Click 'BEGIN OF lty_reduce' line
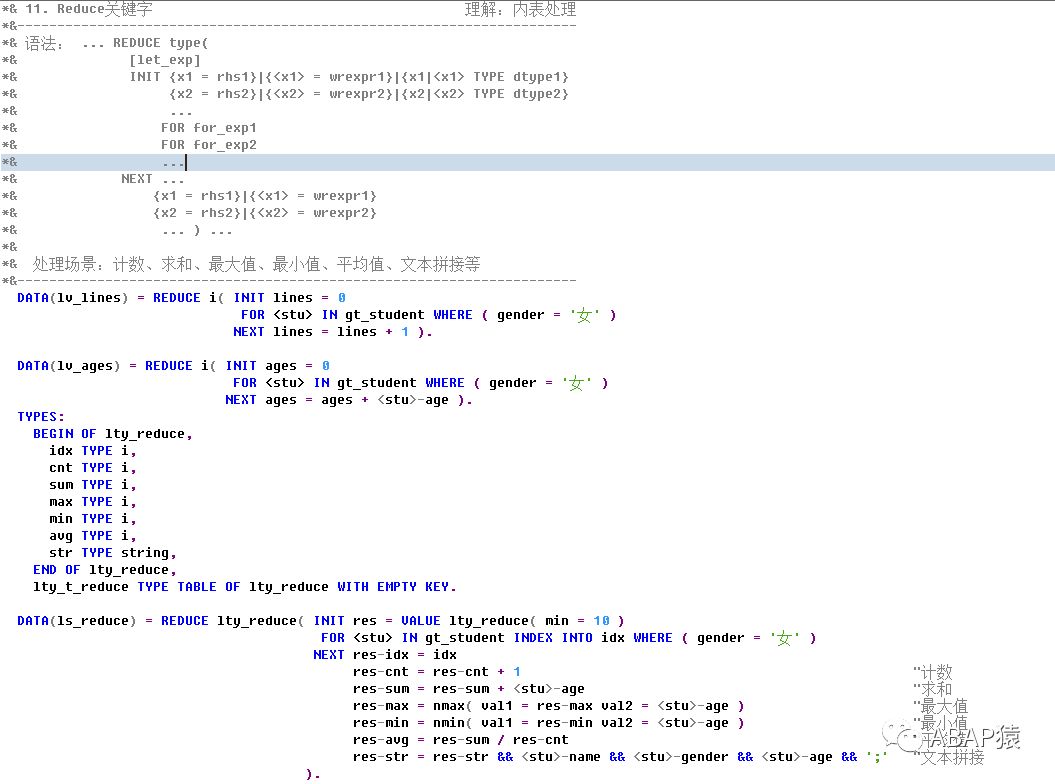1055x784 pixels. click(x=113, y=434)
